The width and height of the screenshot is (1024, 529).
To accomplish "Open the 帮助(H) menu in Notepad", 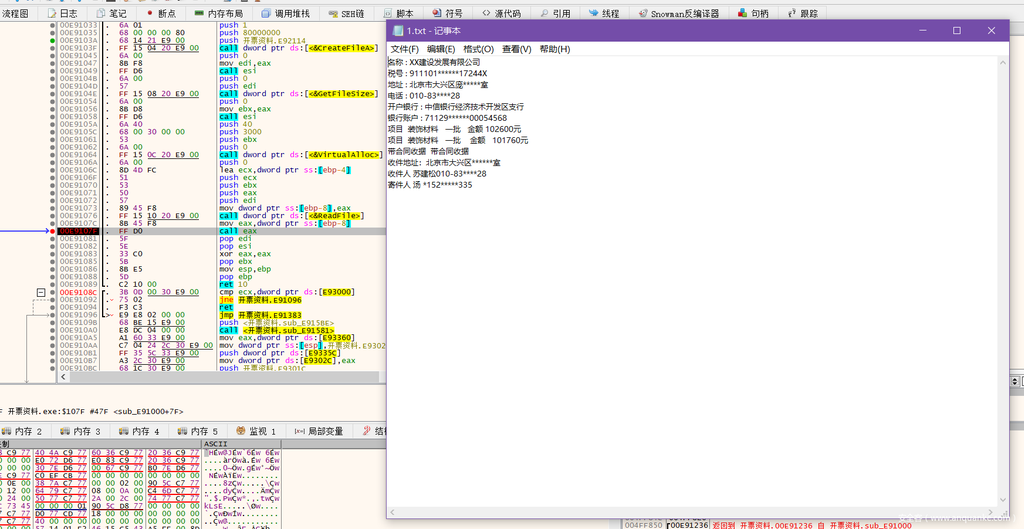I will [x=554, y=49].
